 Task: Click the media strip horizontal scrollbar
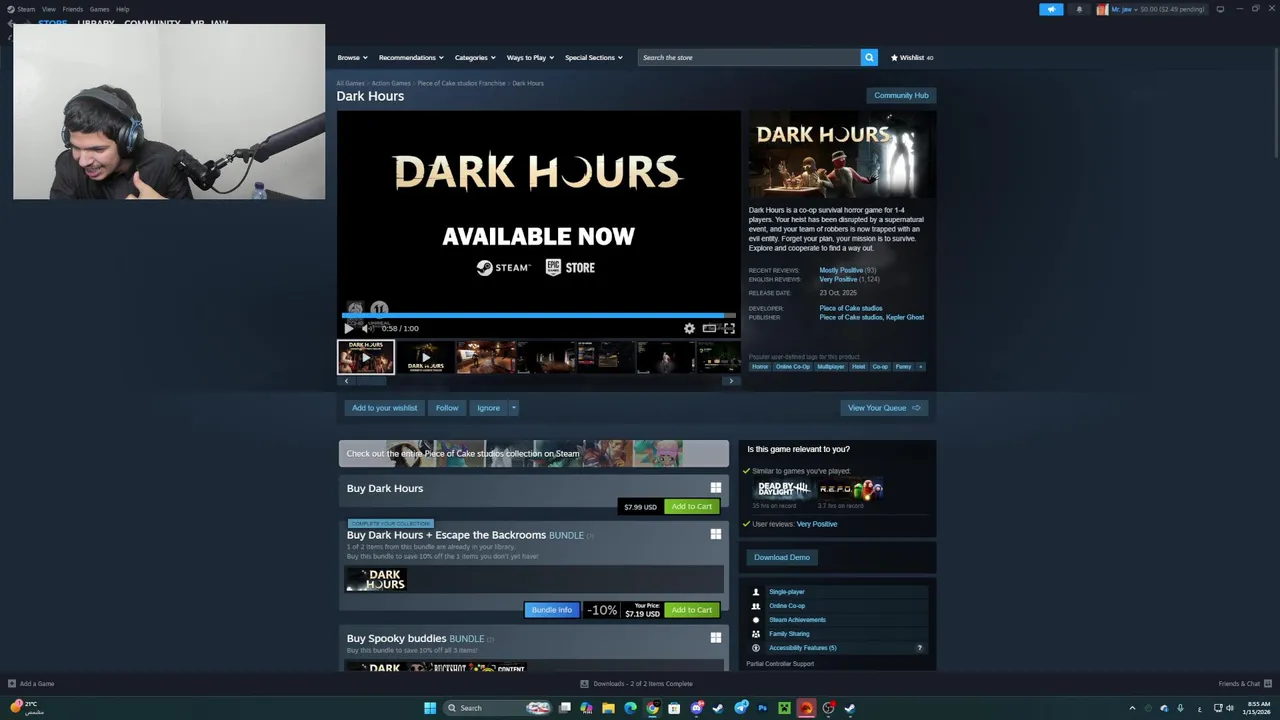[539, 381]
